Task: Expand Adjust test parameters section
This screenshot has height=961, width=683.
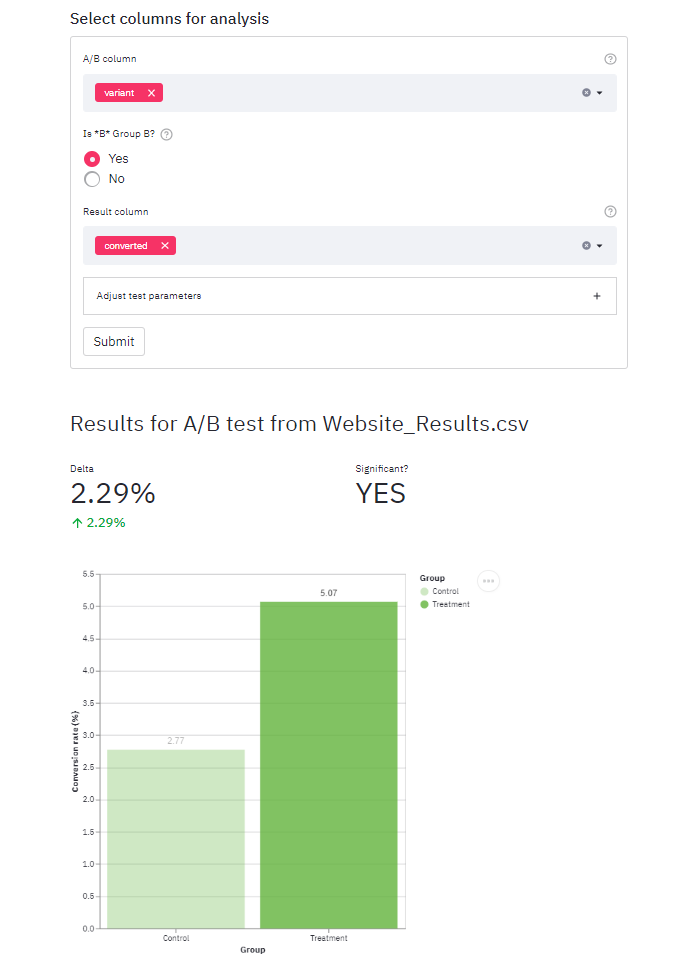Action: pyautogui.click(x=596, y=296)
